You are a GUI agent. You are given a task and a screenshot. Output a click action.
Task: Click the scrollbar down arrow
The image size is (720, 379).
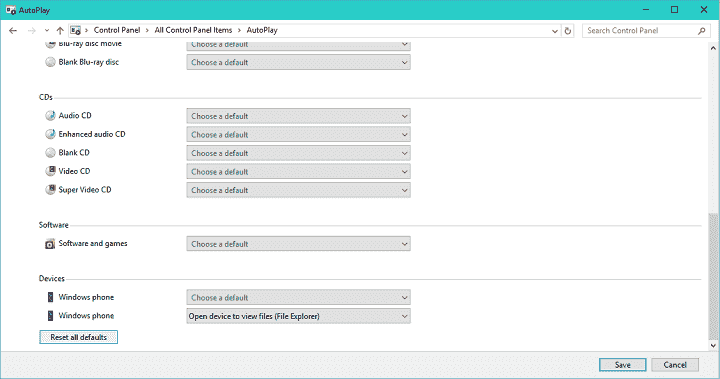point(713,345)
